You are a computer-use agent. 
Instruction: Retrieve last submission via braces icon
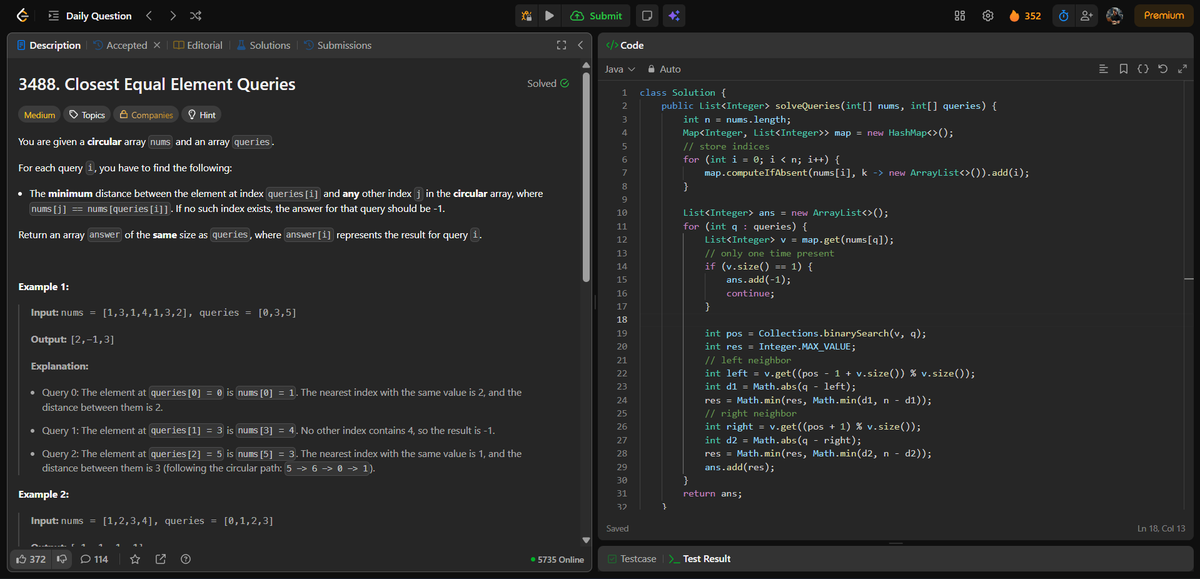(x=1143, y=68)
